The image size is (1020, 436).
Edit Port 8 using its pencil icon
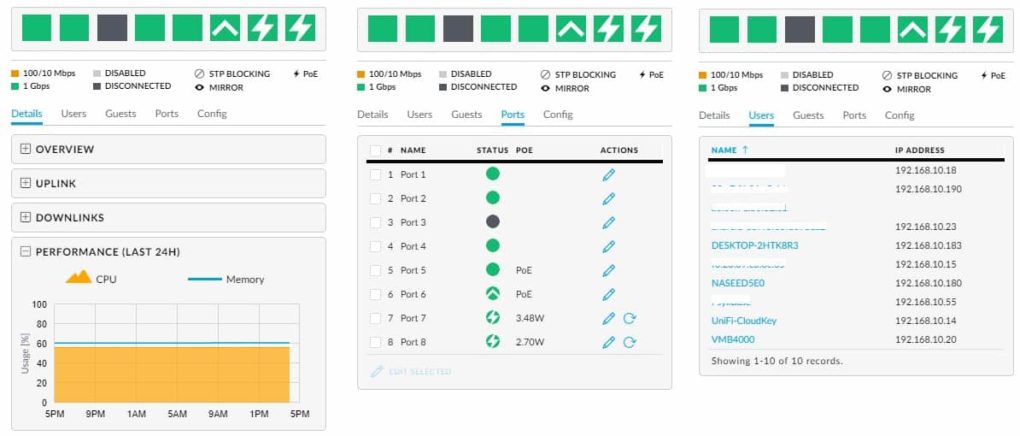pyautogui.click(x=608, y=342)
